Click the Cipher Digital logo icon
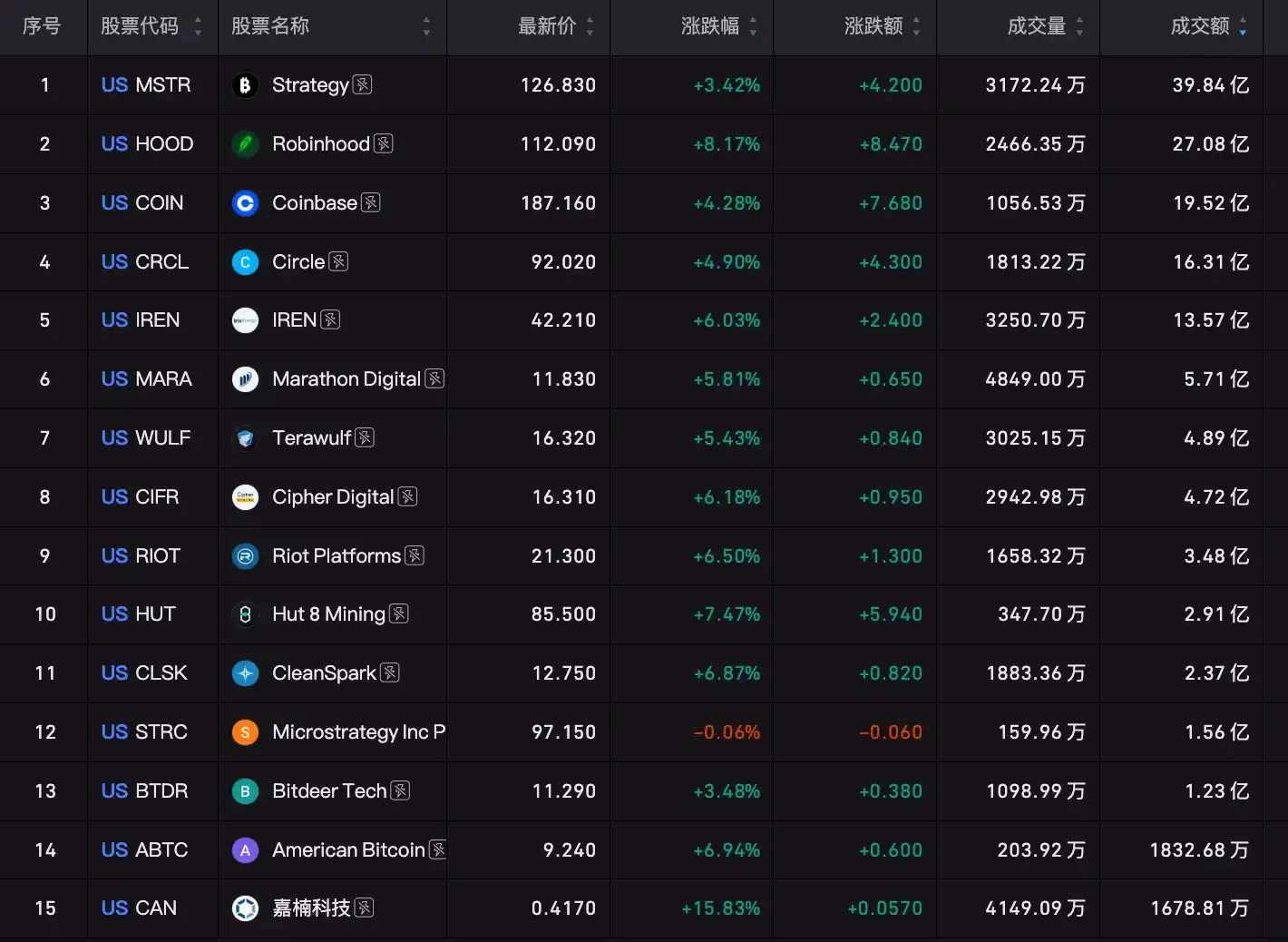 click(x=245, y=497)
